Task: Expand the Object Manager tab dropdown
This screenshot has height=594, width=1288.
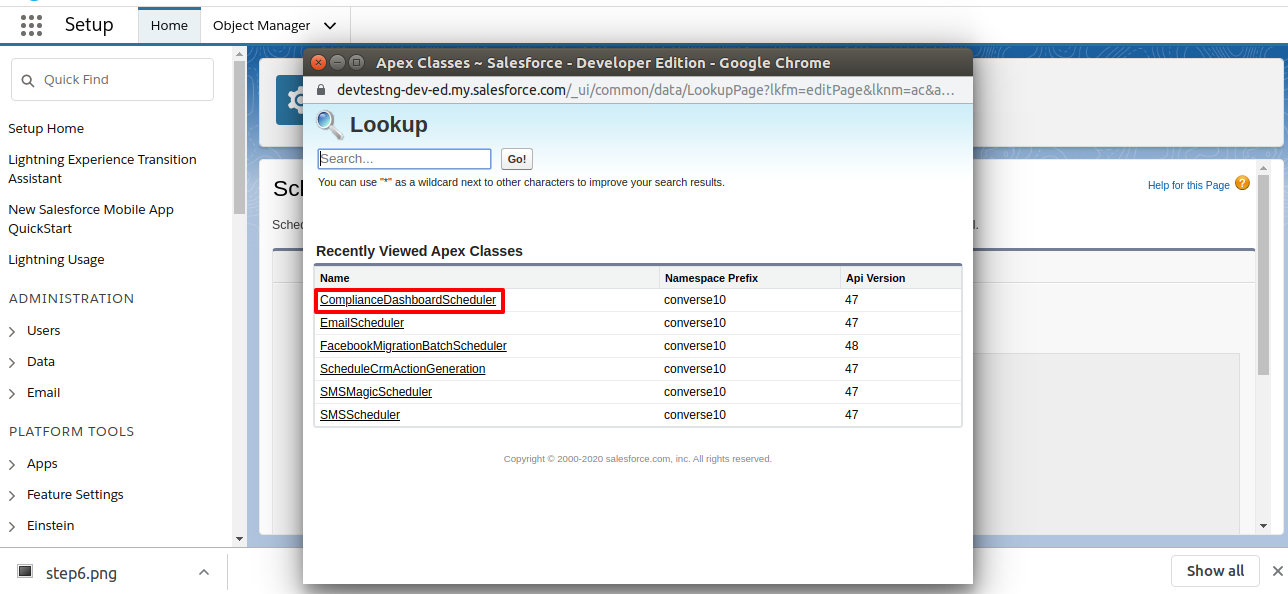Action: pyautogui.click(x=331, y=26)
